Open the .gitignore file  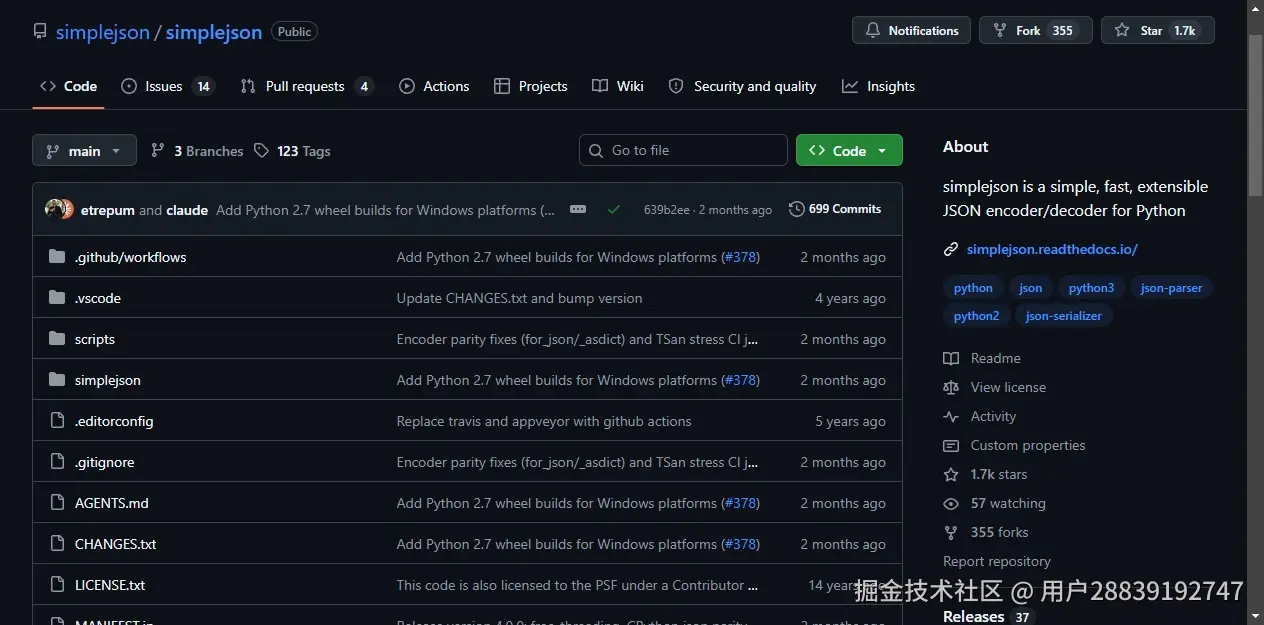click(x=105, y=462)
